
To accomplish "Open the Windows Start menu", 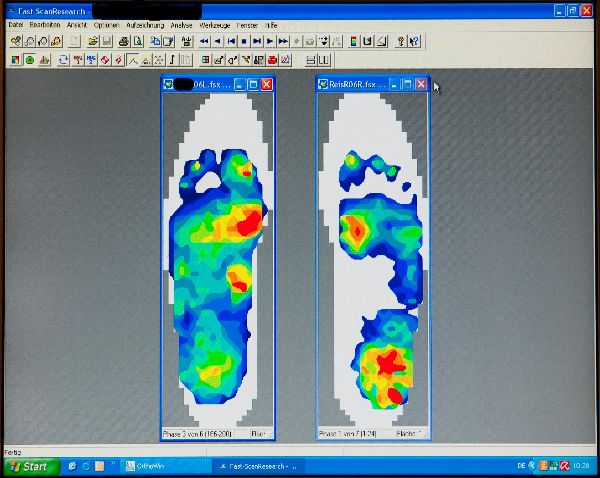I will (x=28, y=466).
